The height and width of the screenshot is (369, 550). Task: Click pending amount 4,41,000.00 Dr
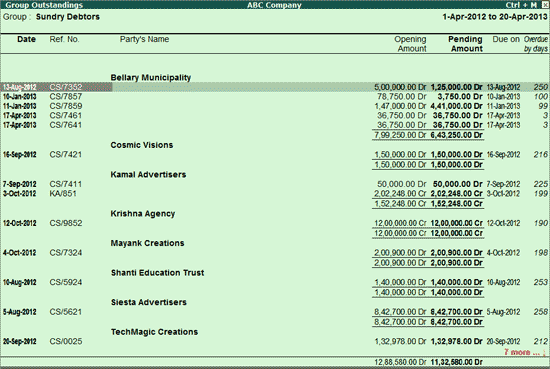(x=456, y=106)
